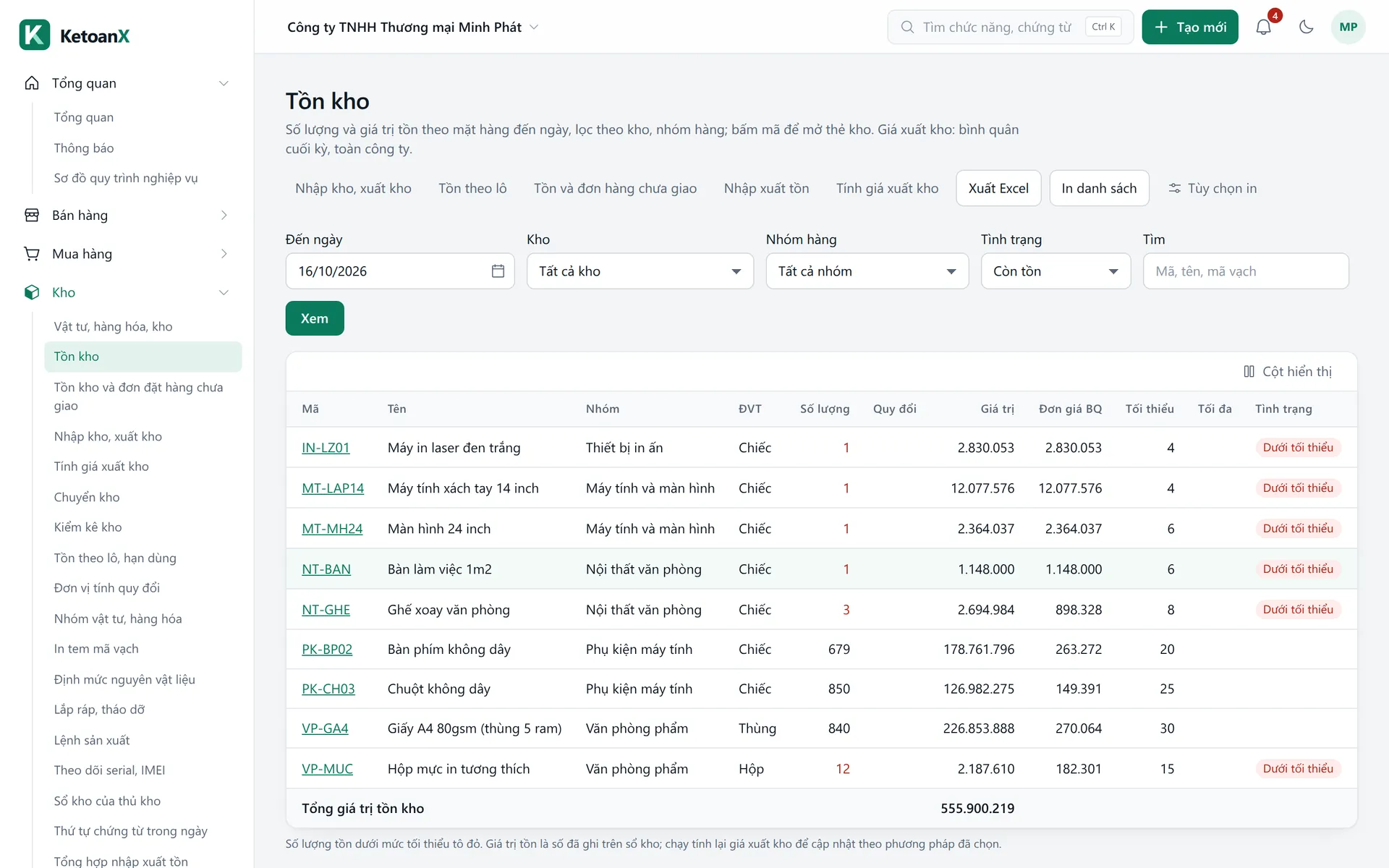Open Sơ đồ quy trình nghiệp vụ in sidebar
Image resolution: width=1389 pixels, height=868 pixels.
(x=126, y=178)
